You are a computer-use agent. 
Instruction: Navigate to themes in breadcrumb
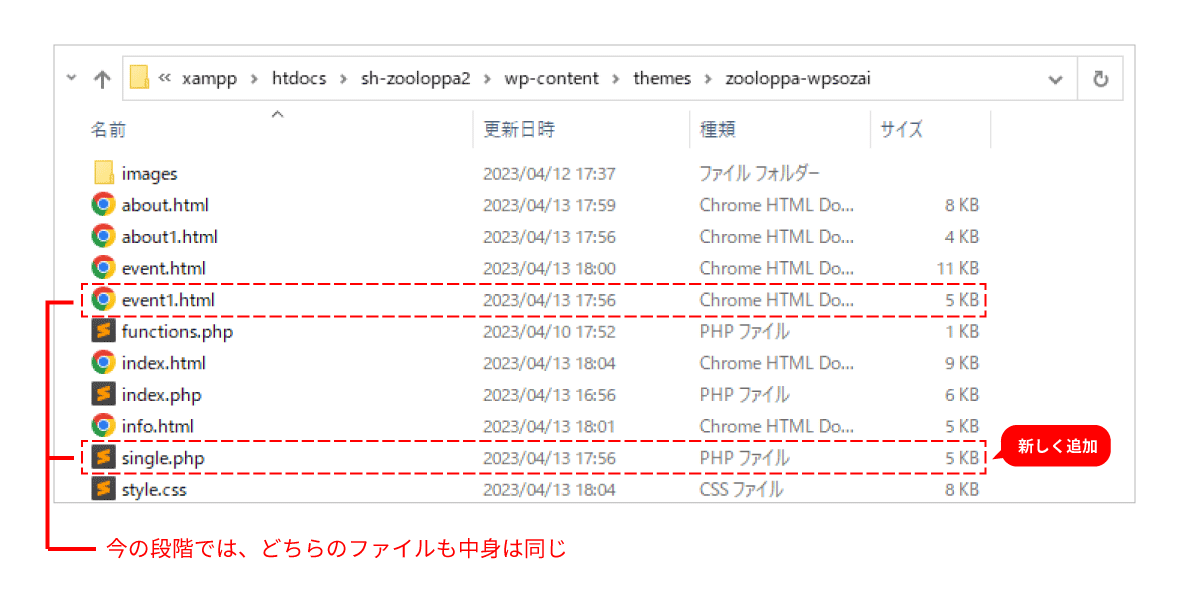[x=662, y=78]
